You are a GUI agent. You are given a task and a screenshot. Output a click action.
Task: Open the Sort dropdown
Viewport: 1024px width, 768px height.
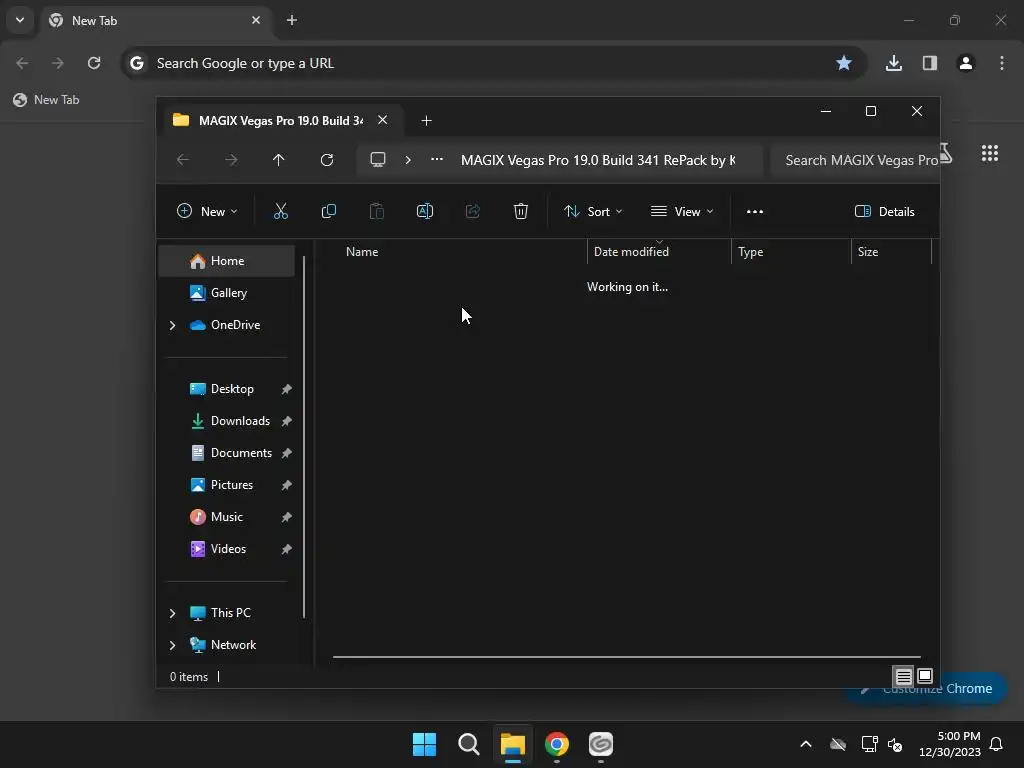pyautogui.click(x=593, y=211)
